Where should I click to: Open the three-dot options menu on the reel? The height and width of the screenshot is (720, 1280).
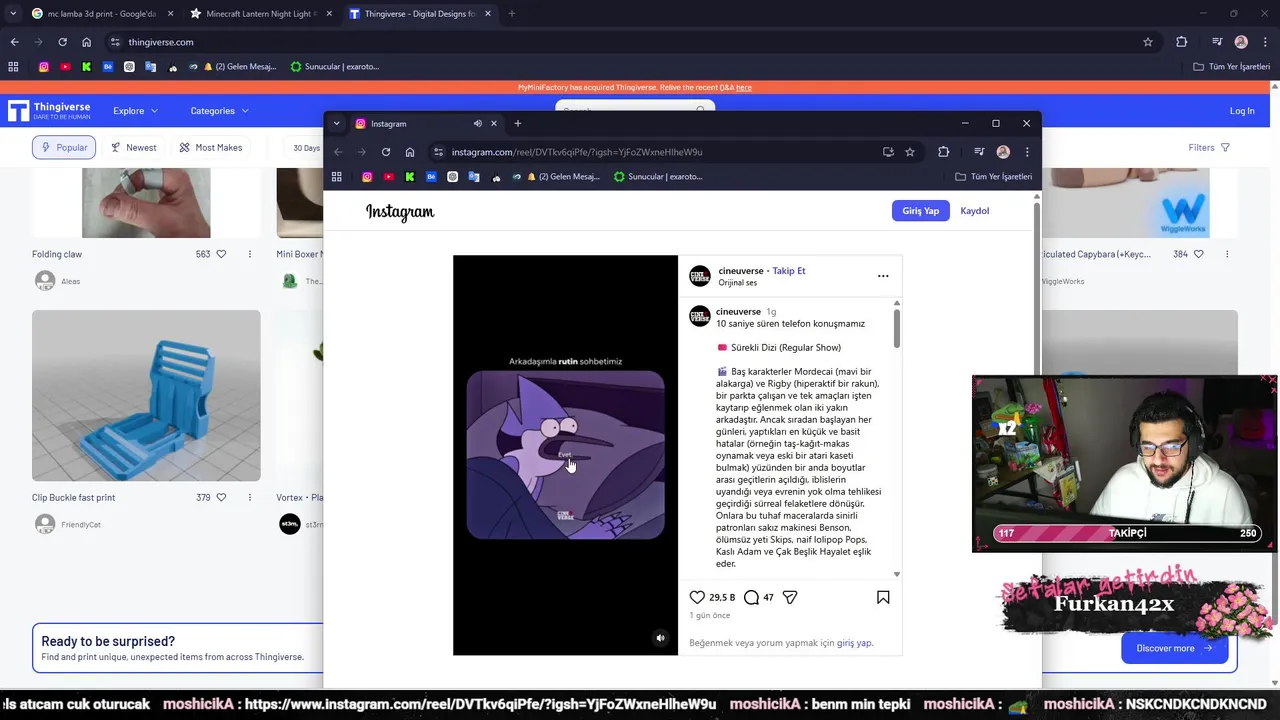(x=883, y=276)
